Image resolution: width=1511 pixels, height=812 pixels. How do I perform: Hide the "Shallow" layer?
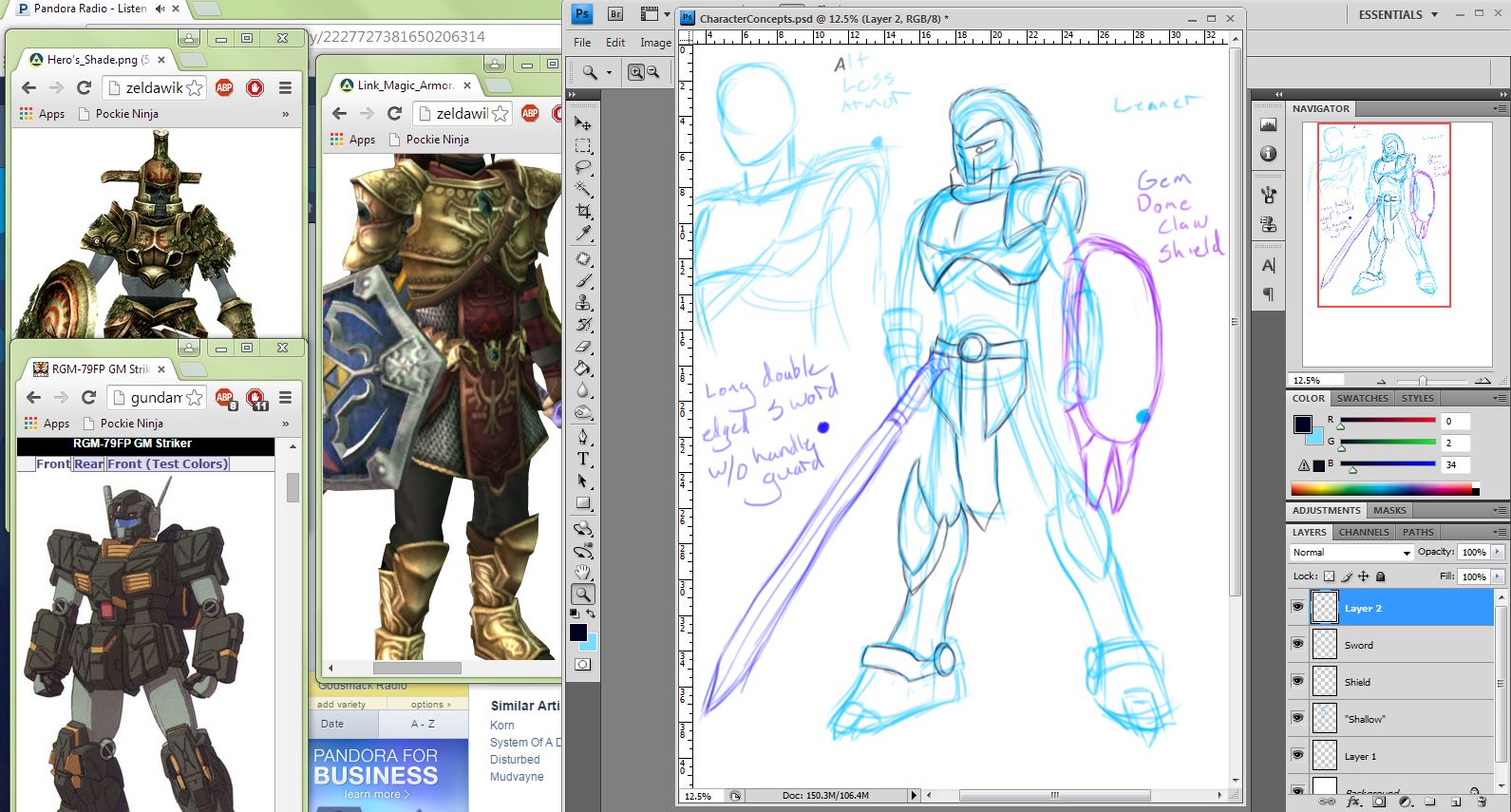pos(1298,718)
